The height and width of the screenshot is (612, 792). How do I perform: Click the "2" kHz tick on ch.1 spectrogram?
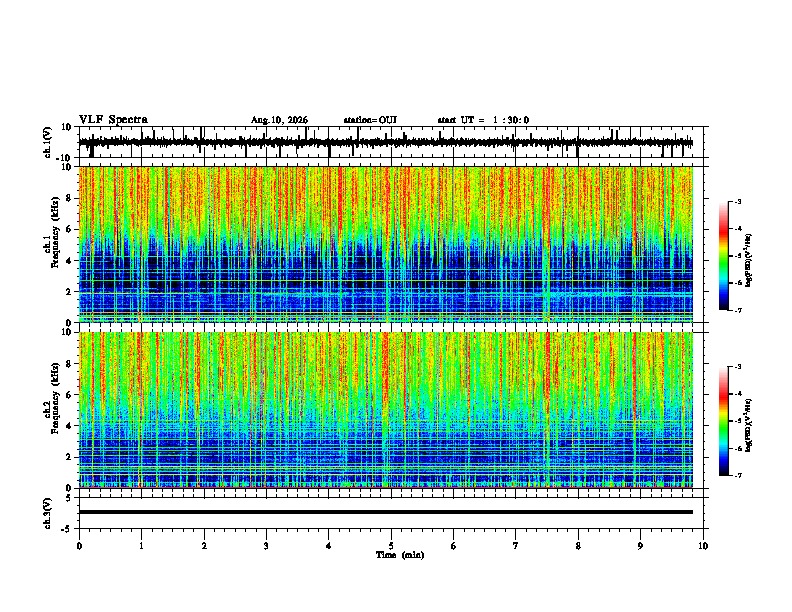pos(69,291)
